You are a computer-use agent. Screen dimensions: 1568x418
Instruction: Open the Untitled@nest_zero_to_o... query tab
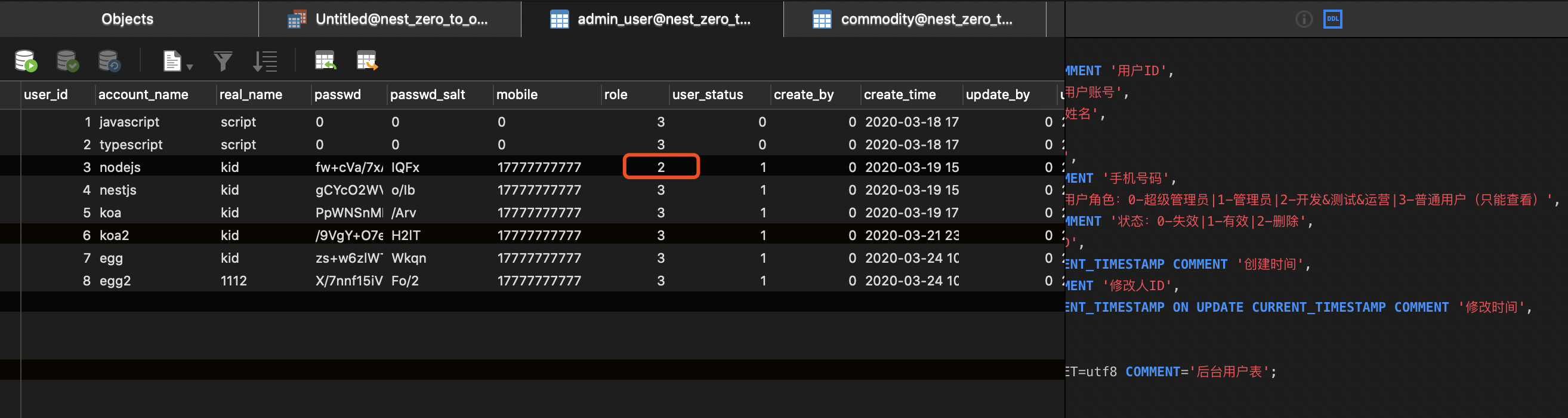click(390, 19)
